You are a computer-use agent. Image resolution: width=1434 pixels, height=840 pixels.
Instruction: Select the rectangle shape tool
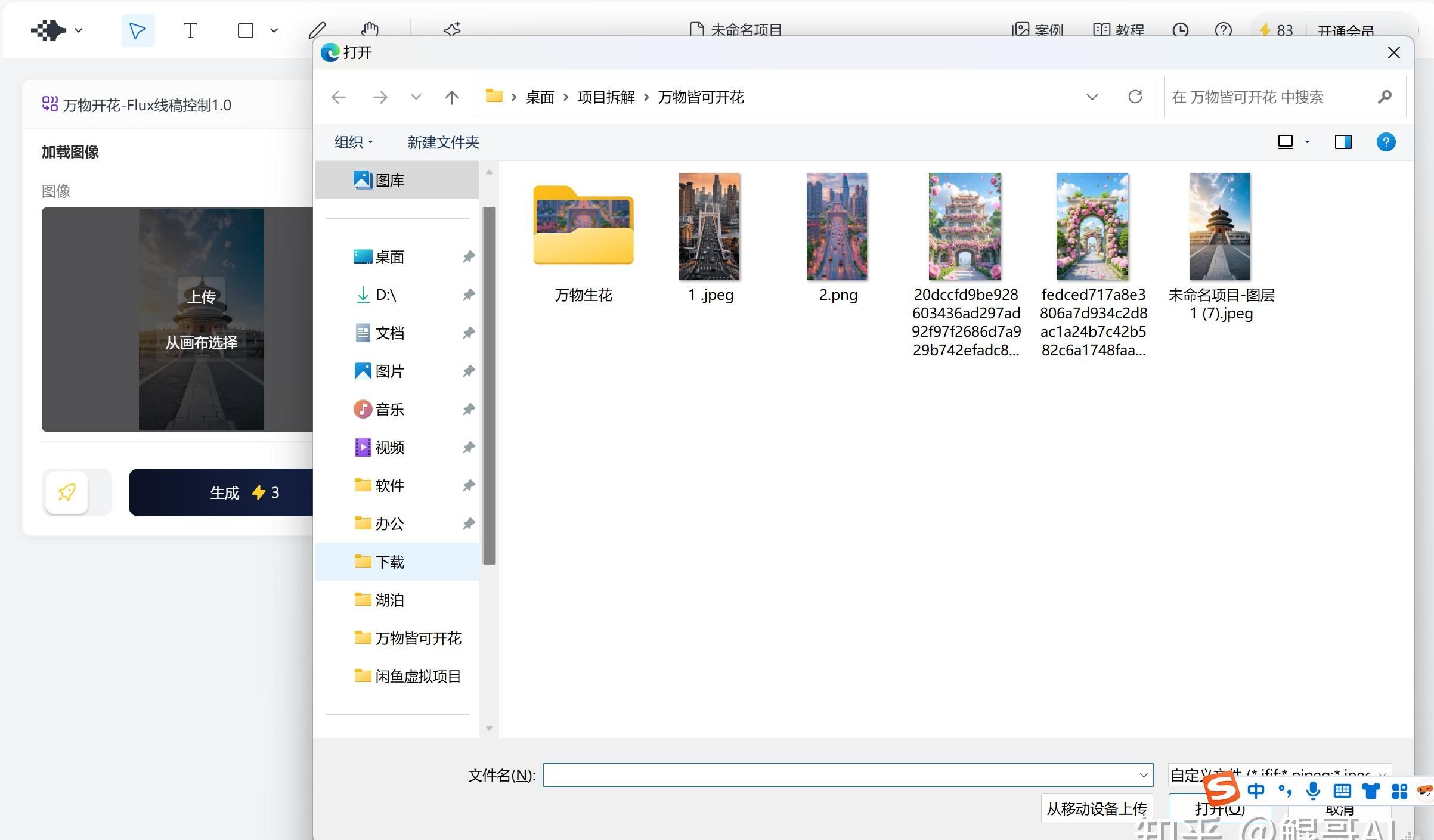(x=246, y=30)
